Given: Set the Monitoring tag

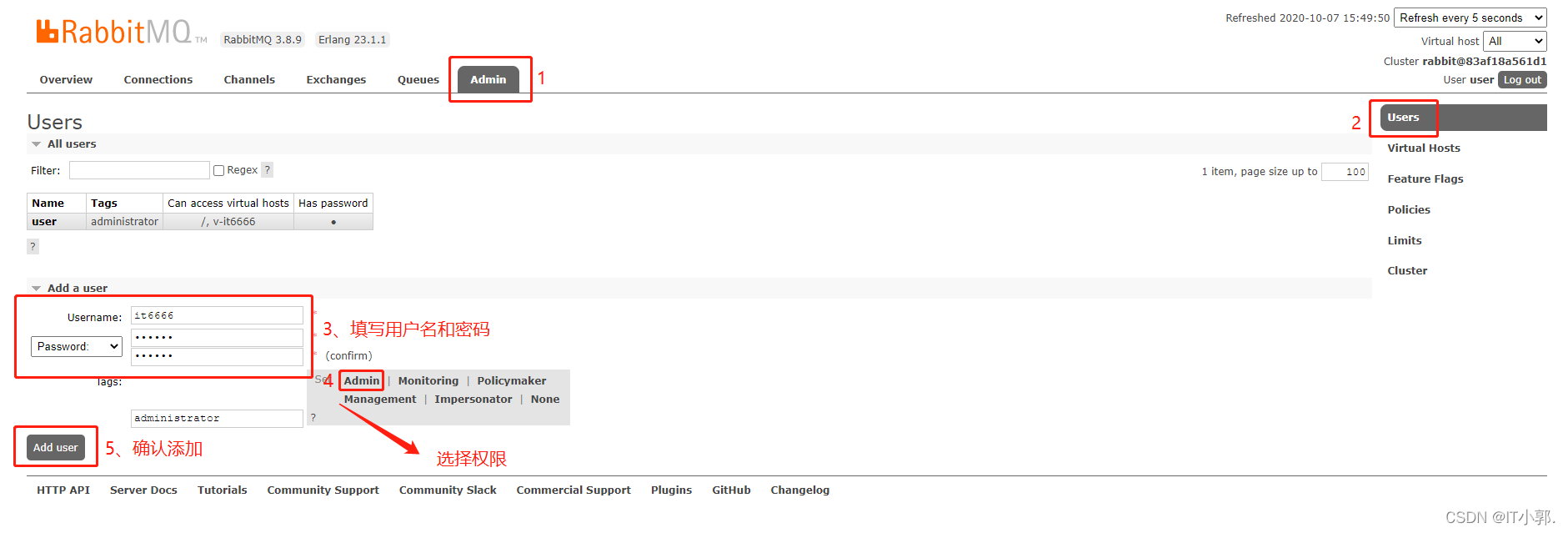Looking at the screenshot, I should pos(428,381).
